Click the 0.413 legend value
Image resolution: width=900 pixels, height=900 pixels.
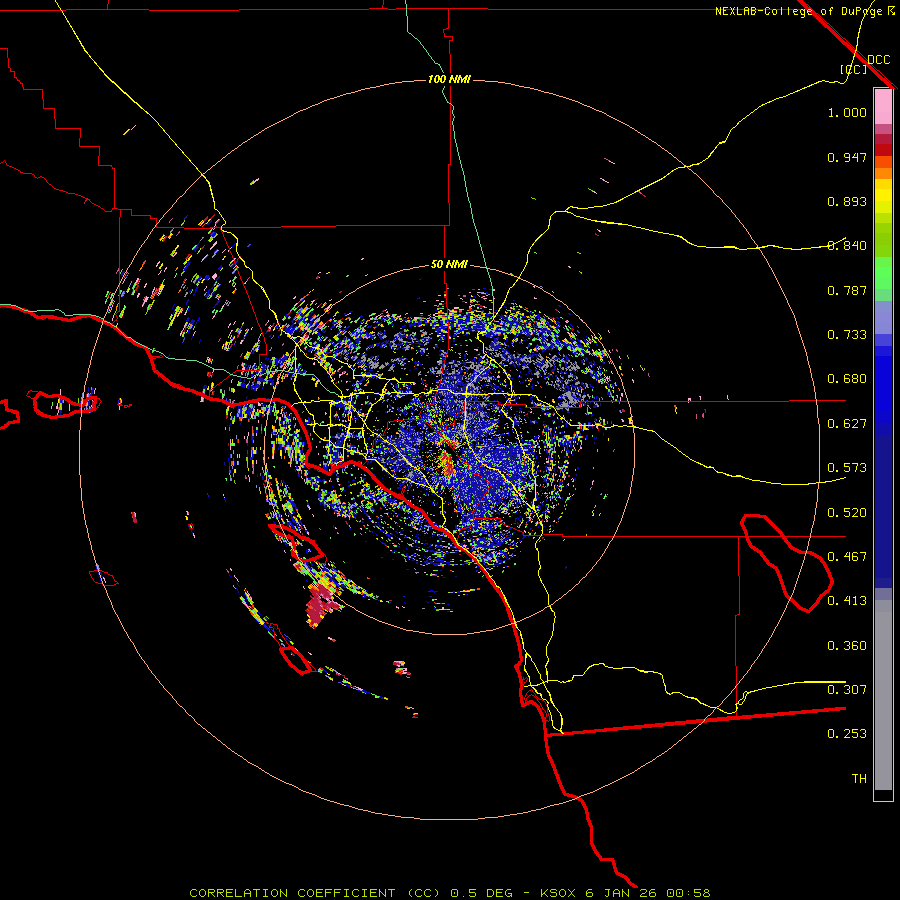[847, 601]
